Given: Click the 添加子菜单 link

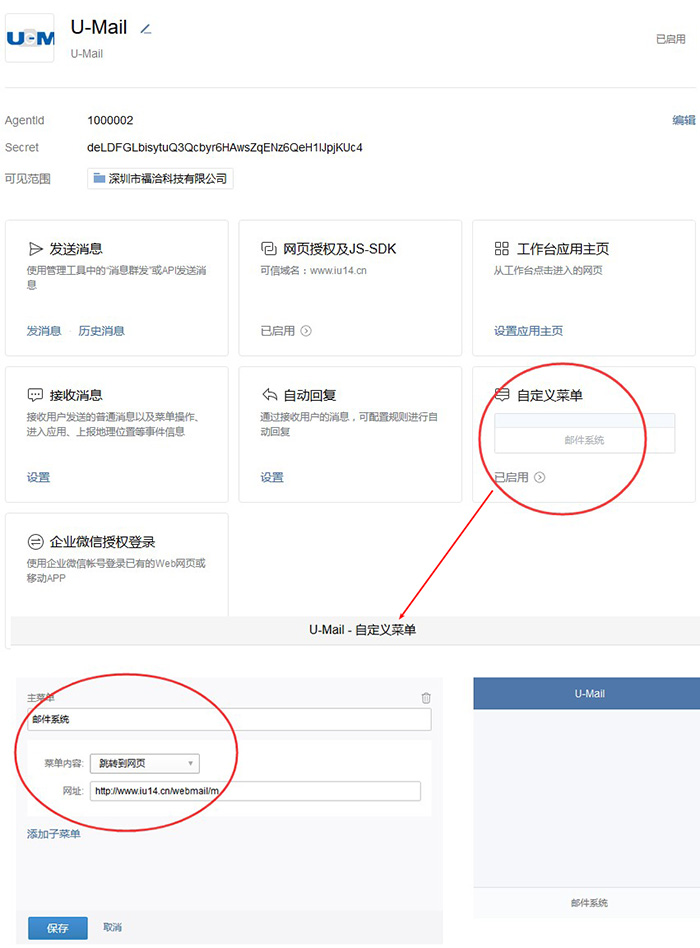Looking at the screenshot, I should 53,834.
